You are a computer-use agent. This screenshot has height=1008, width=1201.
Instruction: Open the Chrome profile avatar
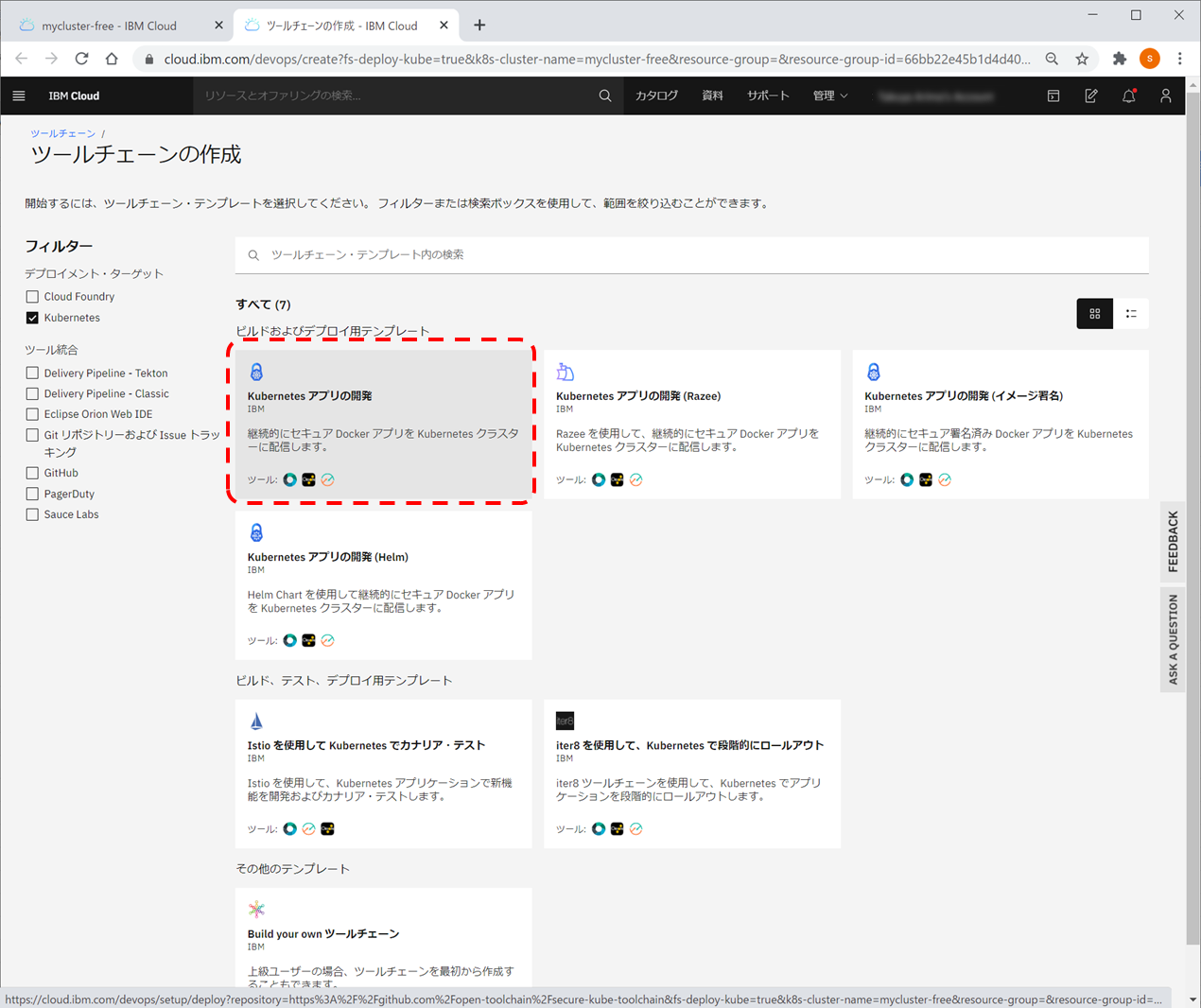tap(1150, 59)
